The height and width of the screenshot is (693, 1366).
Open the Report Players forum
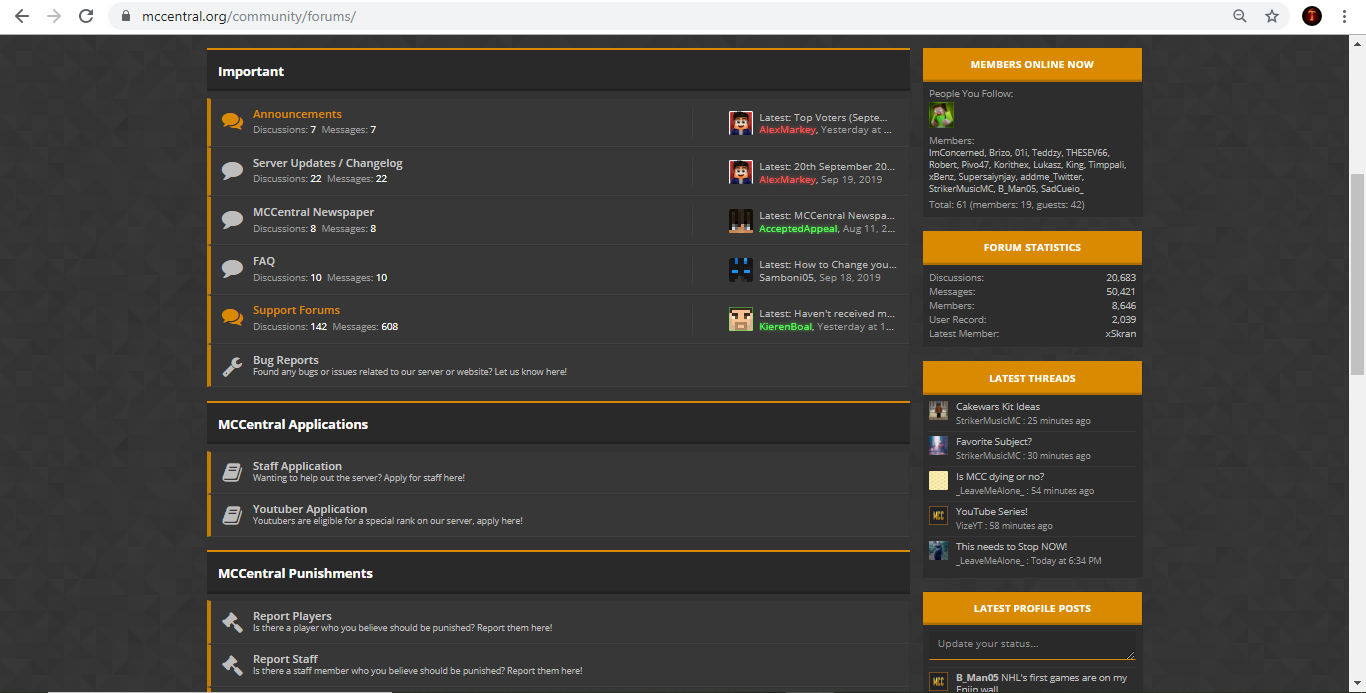[292, 616]
